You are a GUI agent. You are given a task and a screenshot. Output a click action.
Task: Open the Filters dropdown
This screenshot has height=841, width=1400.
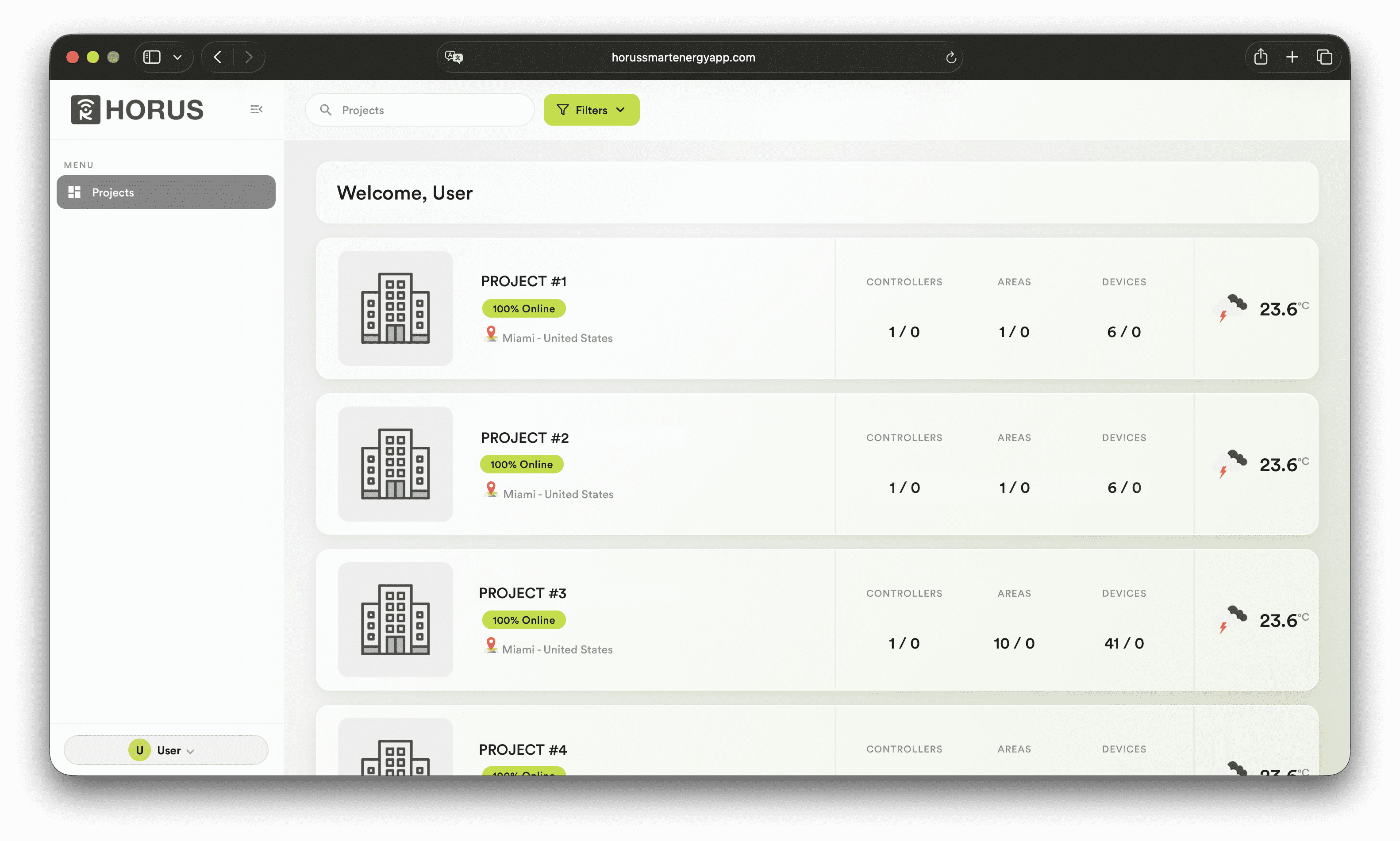tap(591, 110)
